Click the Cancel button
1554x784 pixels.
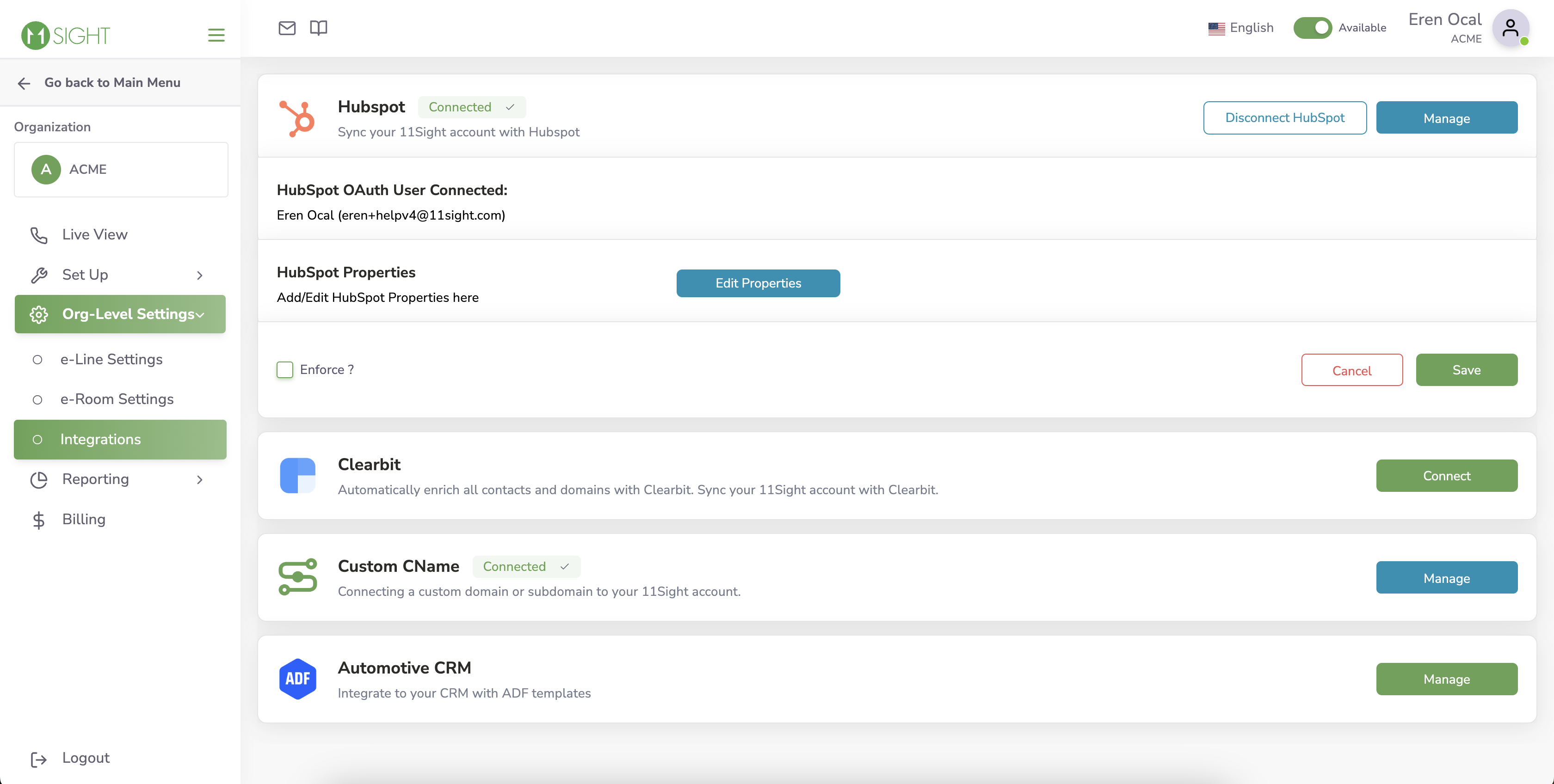coord(1351,370)
